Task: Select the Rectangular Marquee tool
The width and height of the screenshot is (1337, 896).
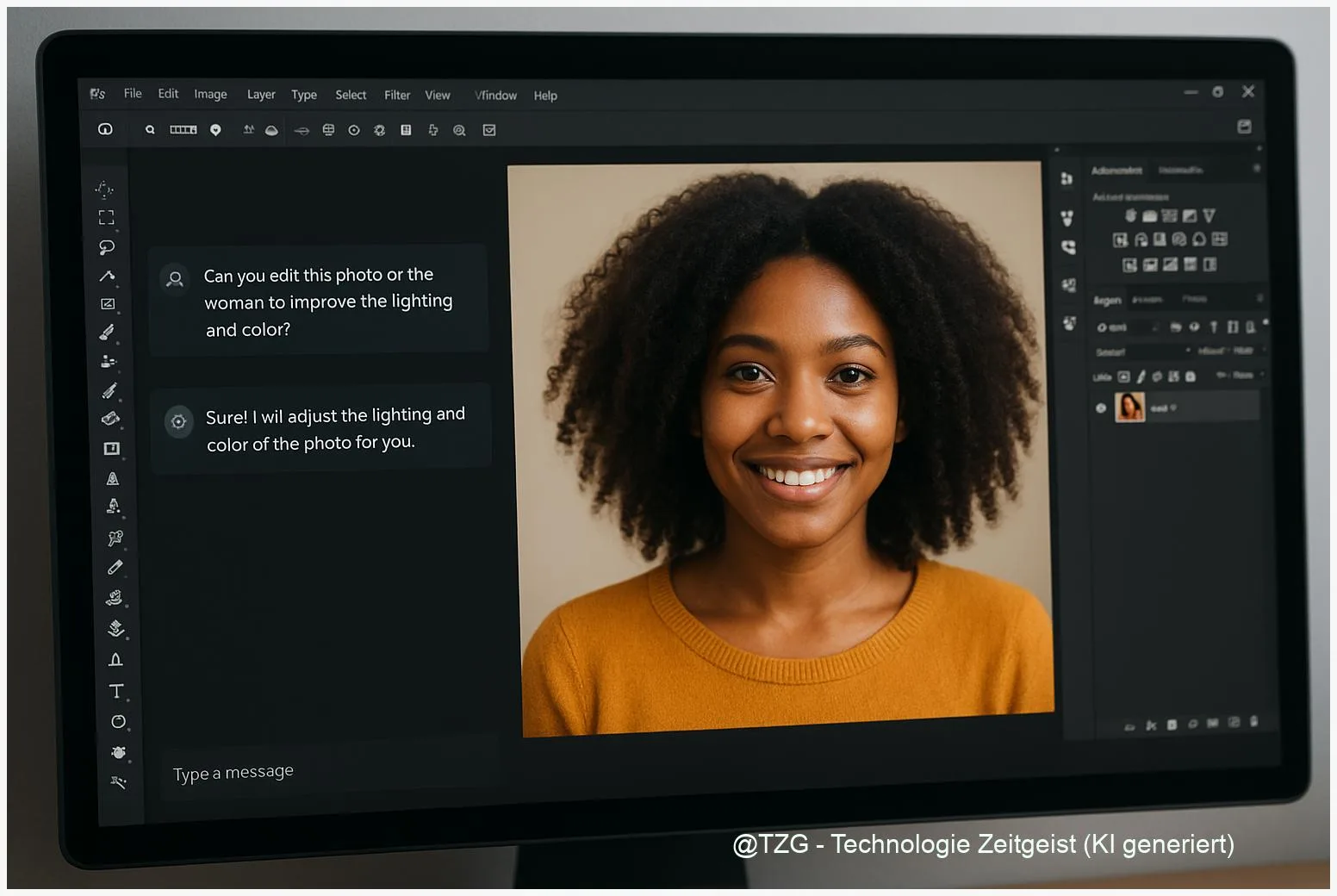Action: pyautogui.click(x=106, y=217)
